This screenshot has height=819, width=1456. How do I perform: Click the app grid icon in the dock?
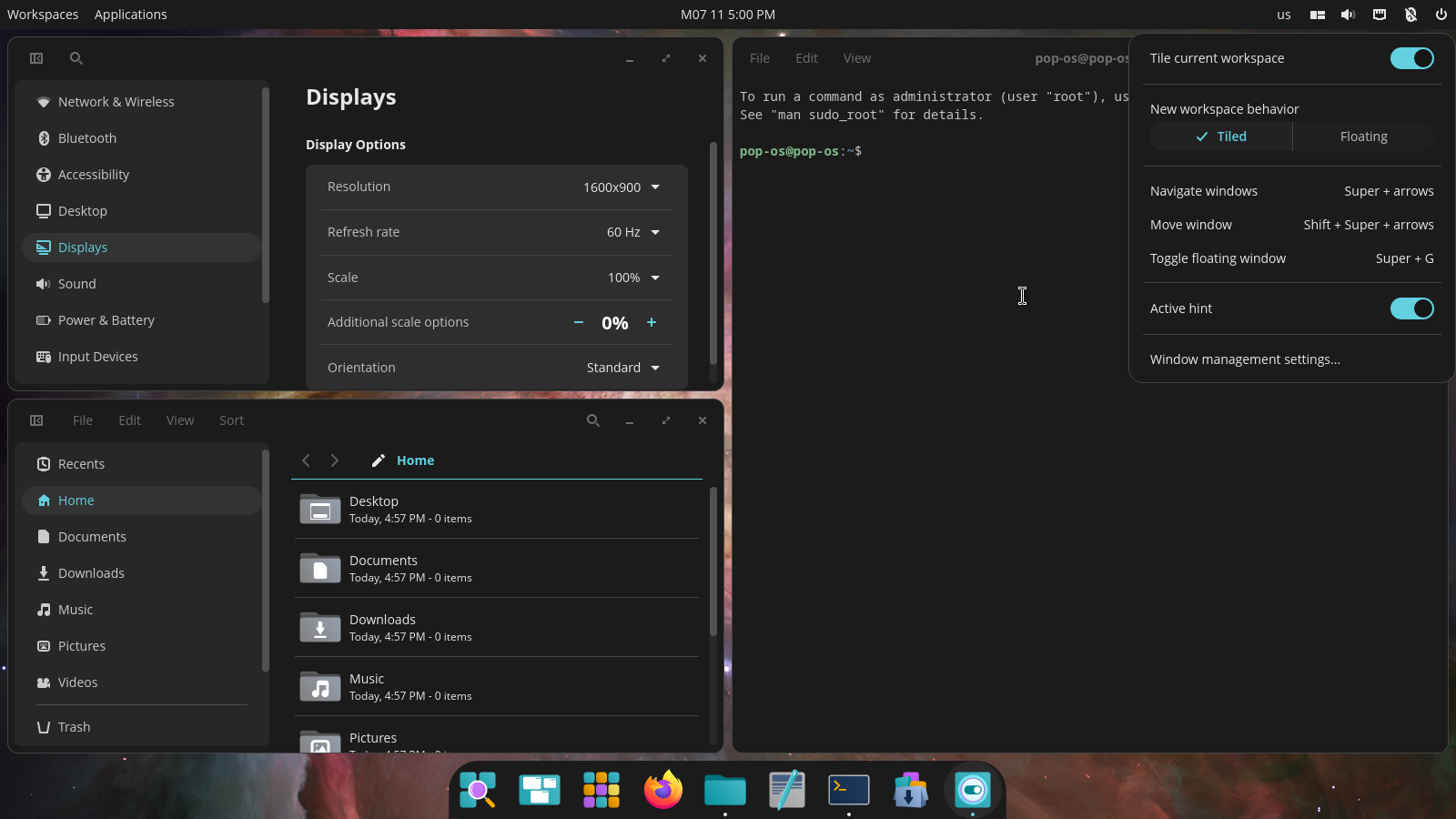click(601, 790)
